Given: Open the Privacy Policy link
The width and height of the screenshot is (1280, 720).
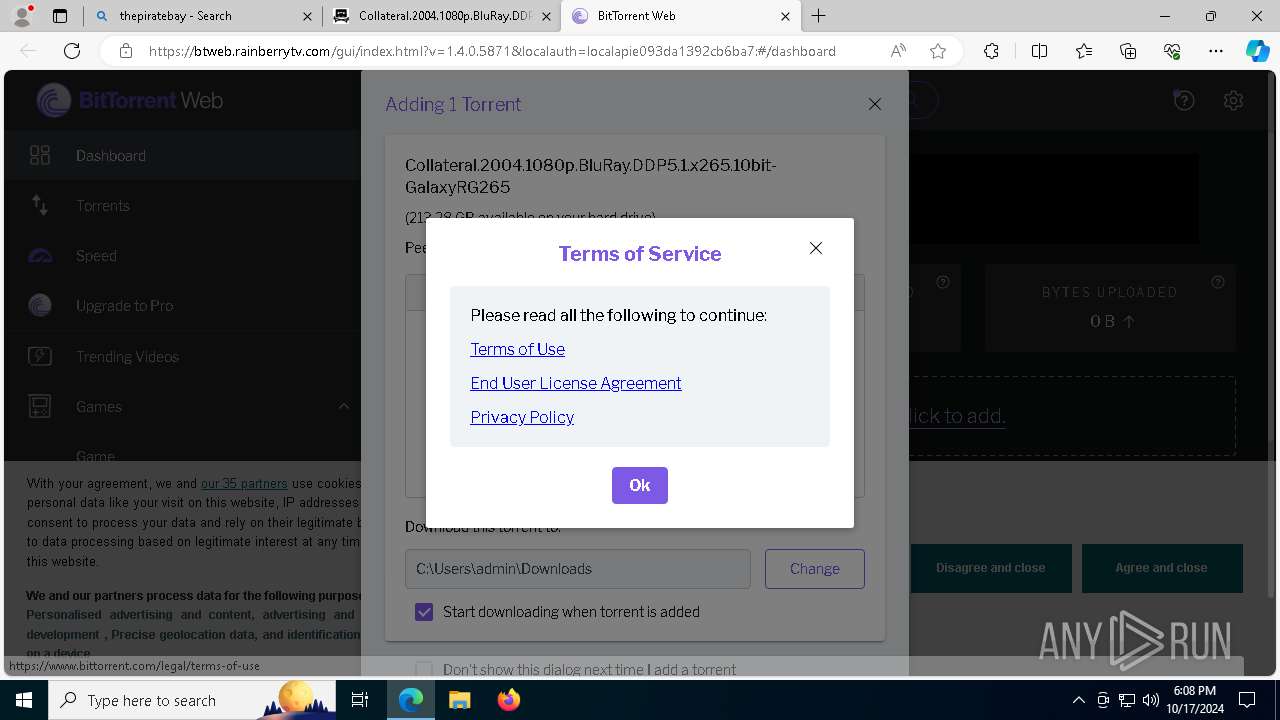Looking at the screenshot, I should point(522,417).
